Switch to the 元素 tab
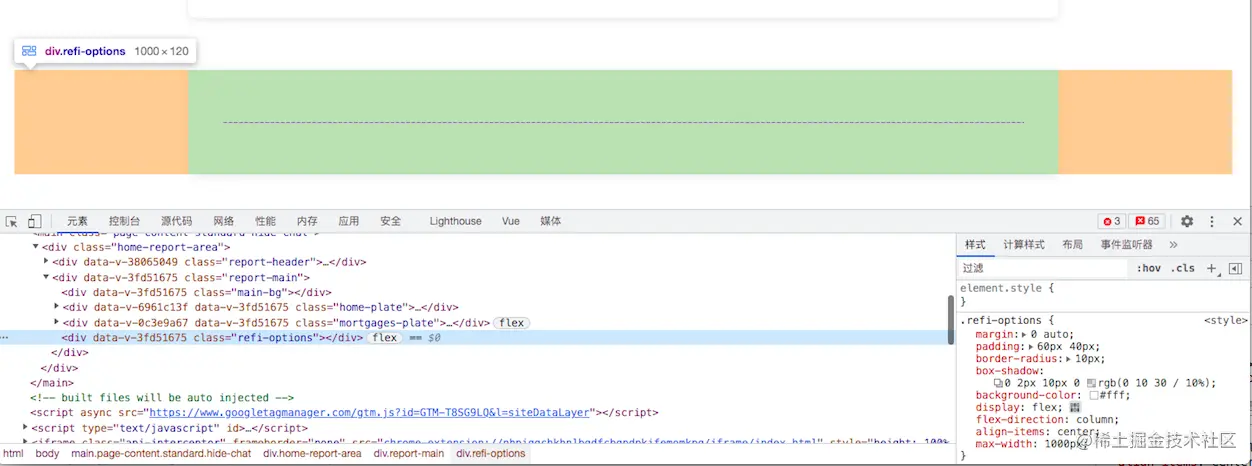This screenshot has width=1252, height=466. point(77,221)
